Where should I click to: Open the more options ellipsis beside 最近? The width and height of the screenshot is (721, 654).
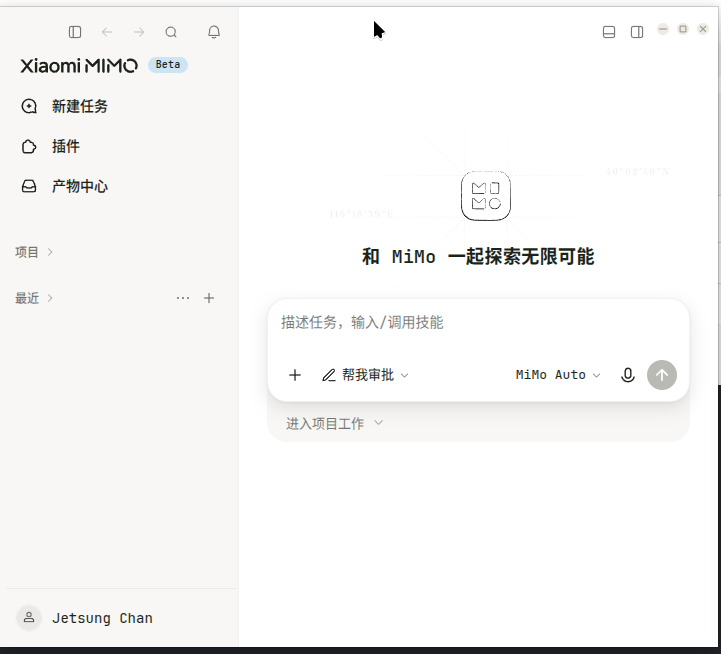point(183,298)
